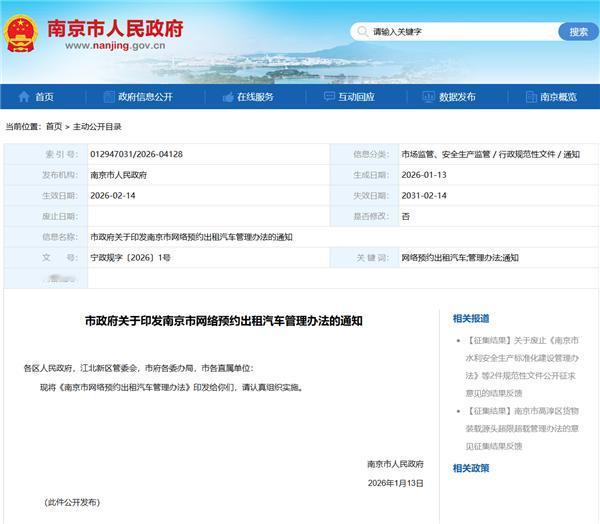Click the bold article title heading
This screenshot has height=524, width=600.
tap(223, 321)
